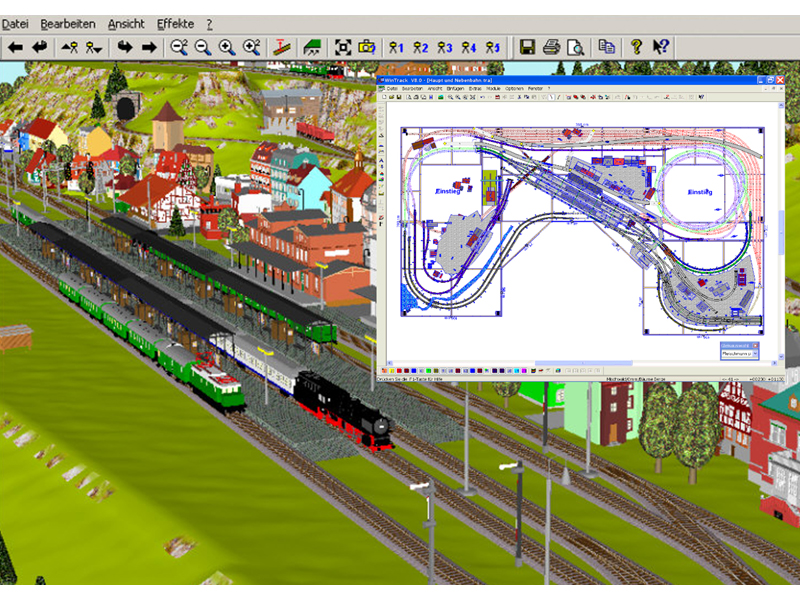This screenshot has height=600, width=800.
Task: Click the save diskette icon
Action: pos(527,46)
